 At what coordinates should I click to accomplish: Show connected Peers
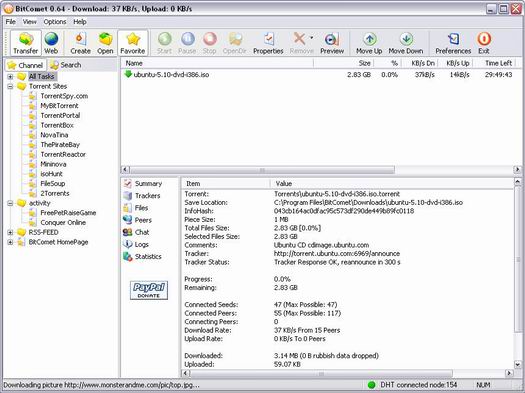pos(138,220)
